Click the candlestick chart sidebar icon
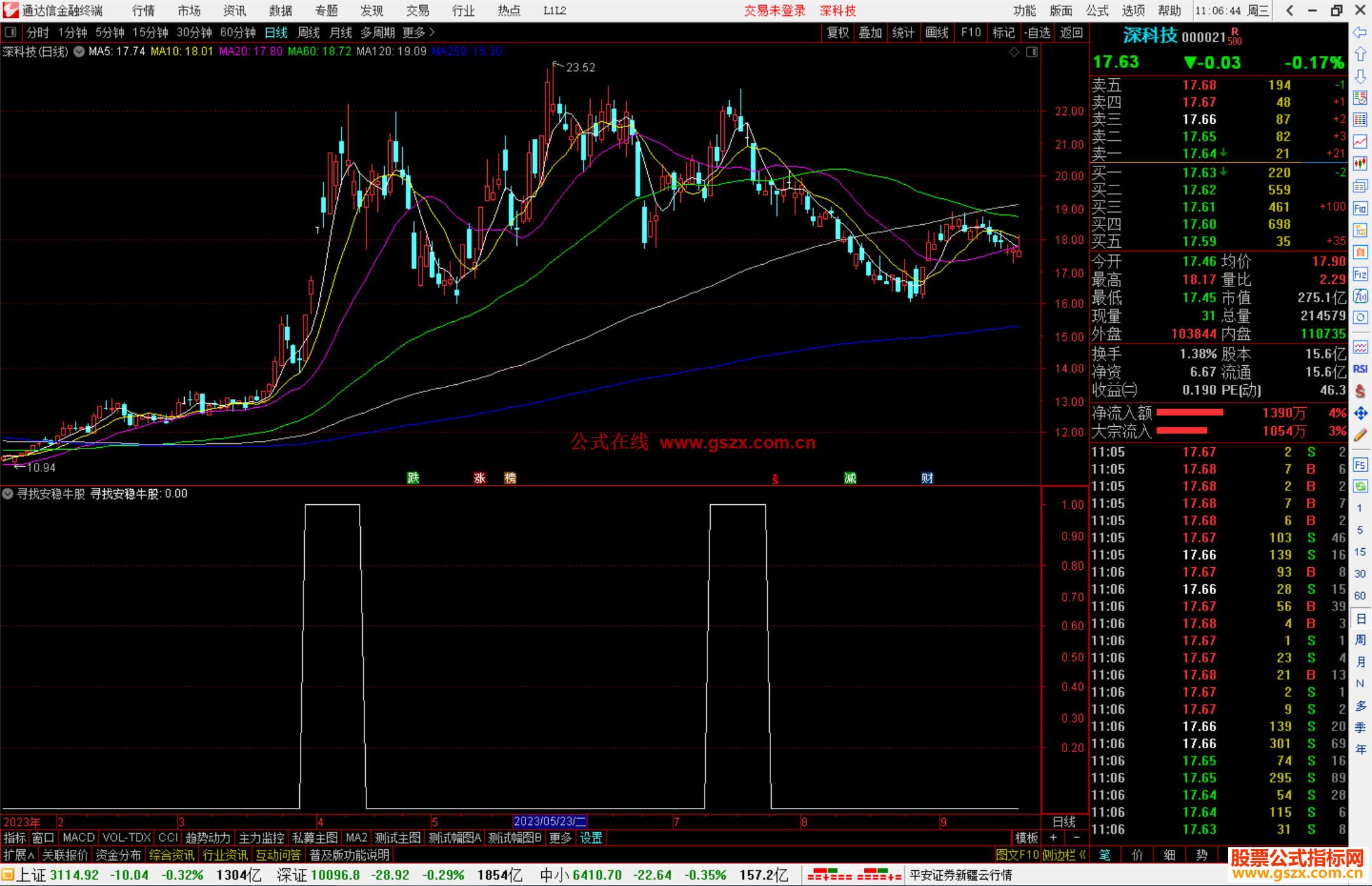Screen dimensions: 1372x886 pos(1360,164)
